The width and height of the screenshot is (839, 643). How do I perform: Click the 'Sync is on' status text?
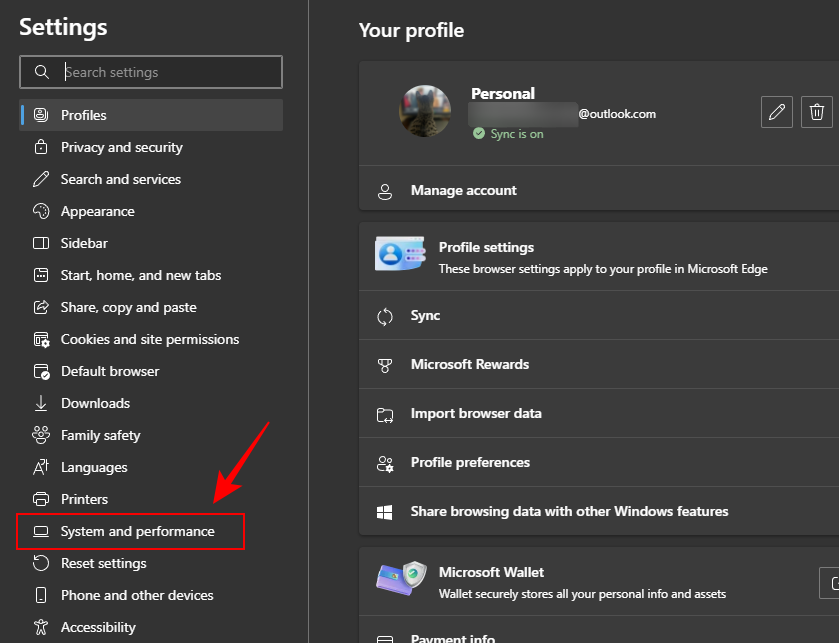pyautogui.click(x=517, y=134)
